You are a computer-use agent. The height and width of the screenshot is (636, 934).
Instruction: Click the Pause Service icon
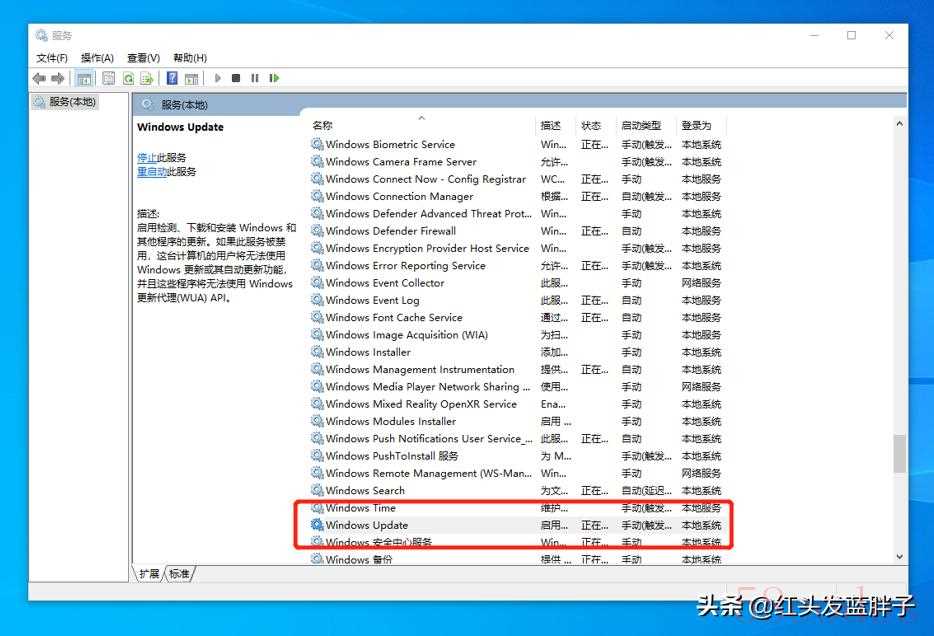pos(255,78)
